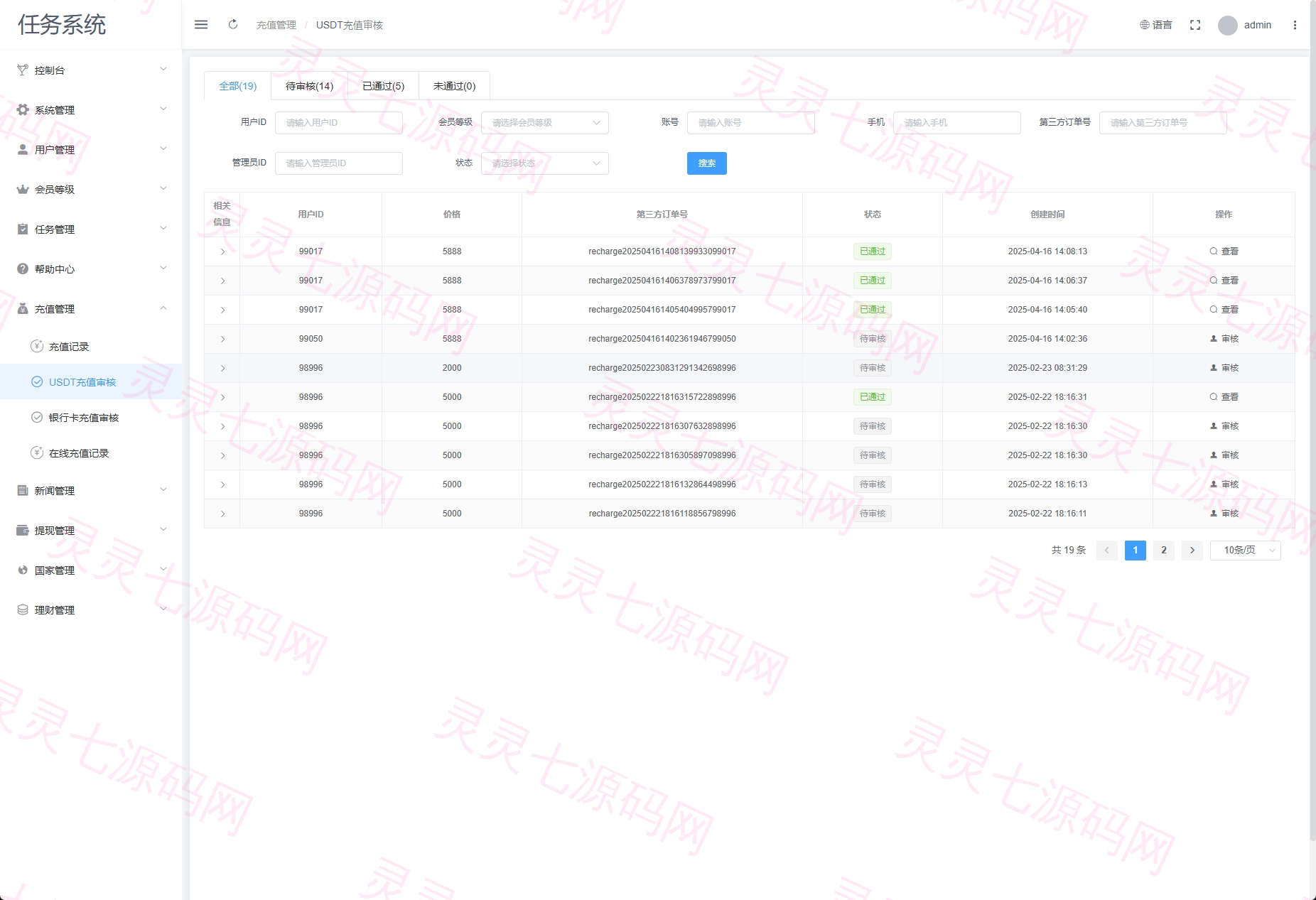Open the 10条/页 page size dropdown
This screenshot has width=1316, height=900.
coord(1245,551)
